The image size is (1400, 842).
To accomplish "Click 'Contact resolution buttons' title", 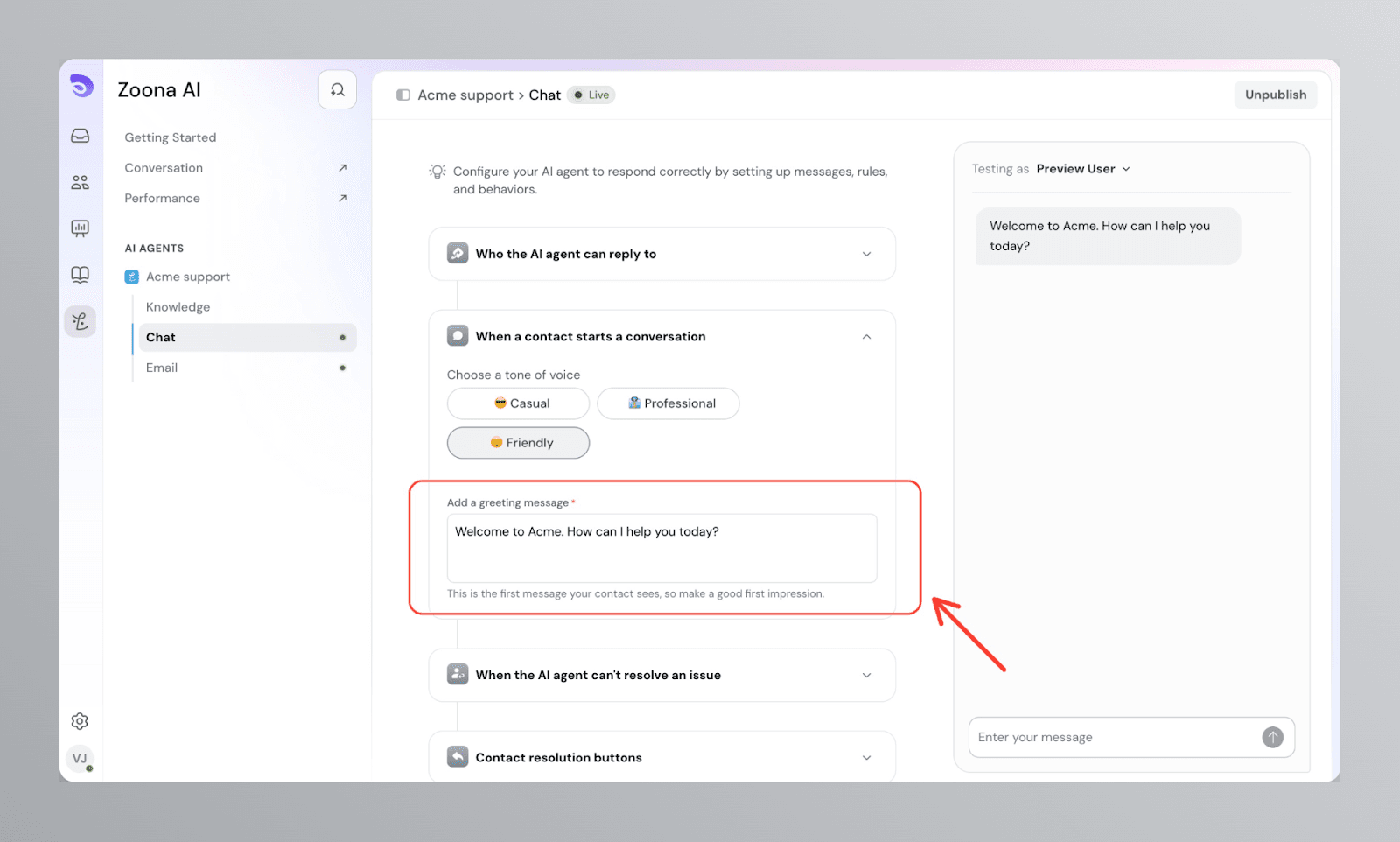I will pyautogui.click(x=558, y=758).
